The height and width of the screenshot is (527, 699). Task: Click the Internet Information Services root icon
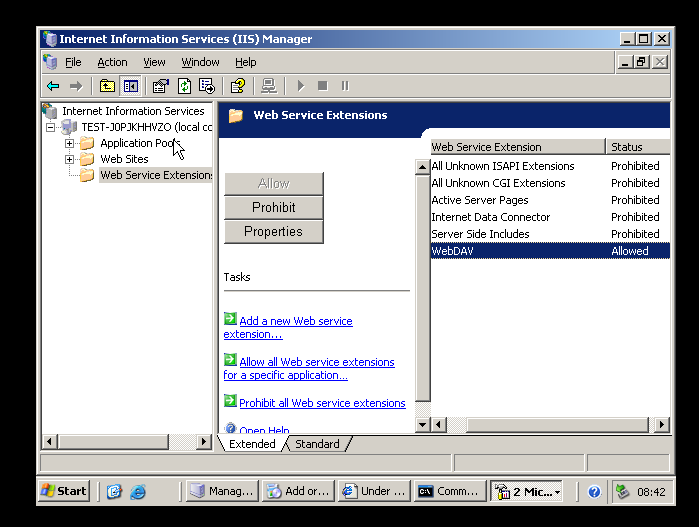[x=49, y=111]
